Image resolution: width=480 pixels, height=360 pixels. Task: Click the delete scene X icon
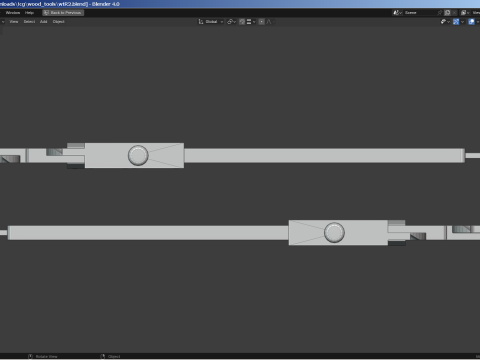[454, 13]
